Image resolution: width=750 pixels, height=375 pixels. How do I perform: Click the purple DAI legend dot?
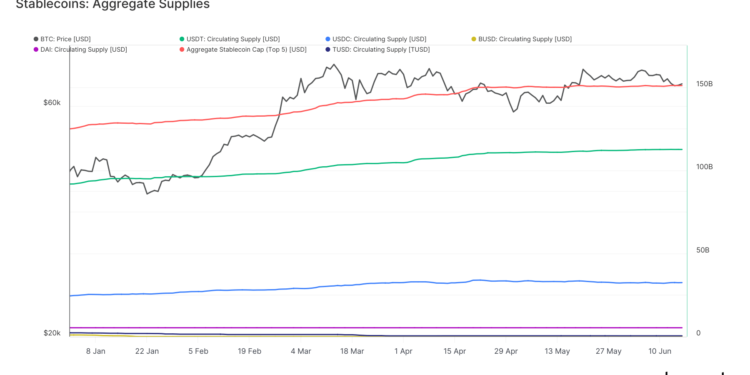(36, 49)
